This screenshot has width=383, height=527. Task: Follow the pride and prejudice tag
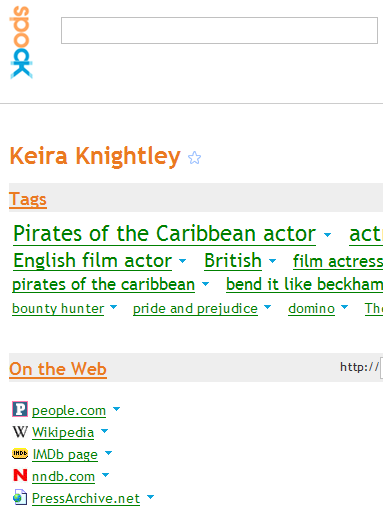click(195, 309)
